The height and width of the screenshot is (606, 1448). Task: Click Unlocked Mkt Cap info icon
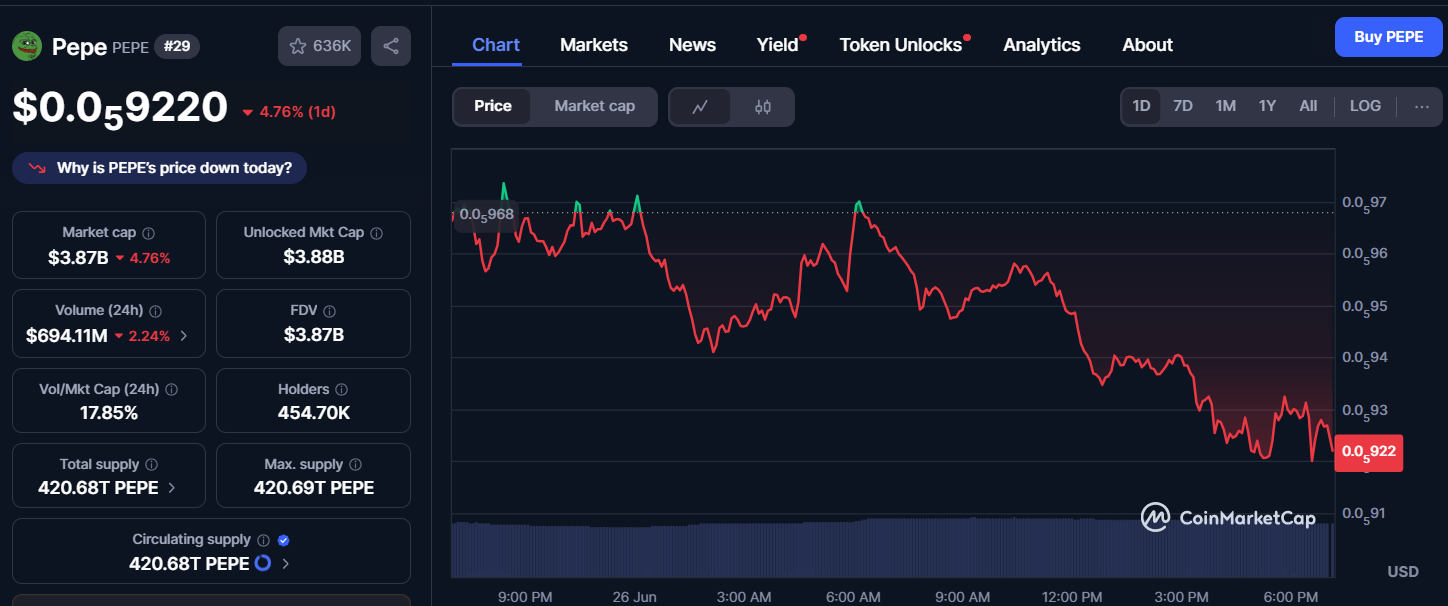point(377,233)
